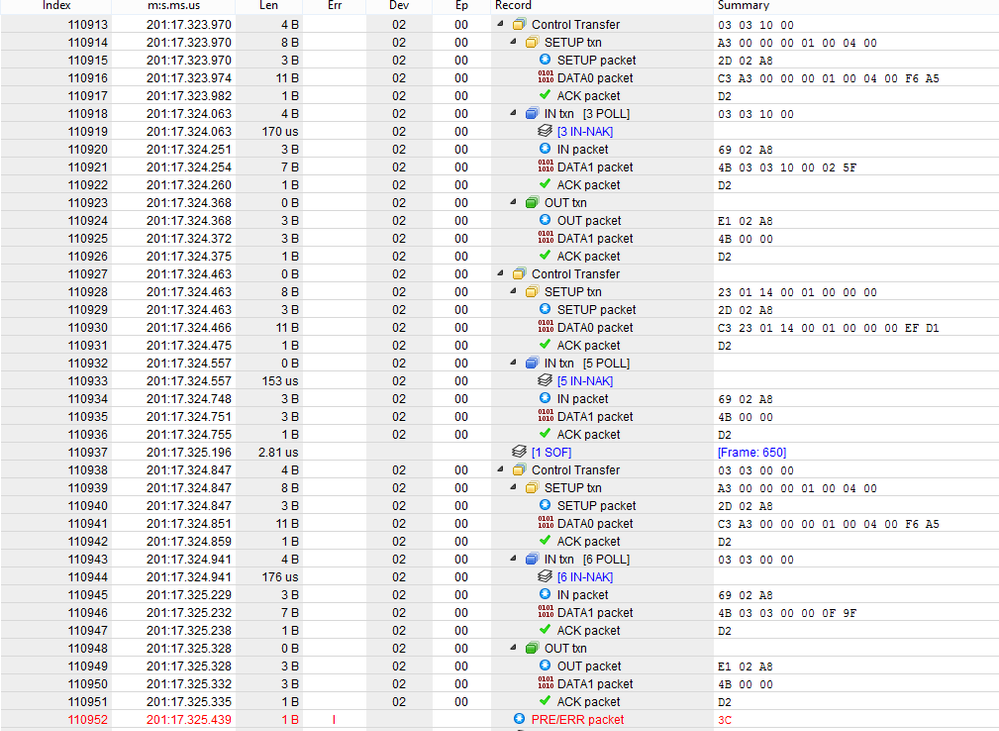Click the Record column header

(602, 6)
